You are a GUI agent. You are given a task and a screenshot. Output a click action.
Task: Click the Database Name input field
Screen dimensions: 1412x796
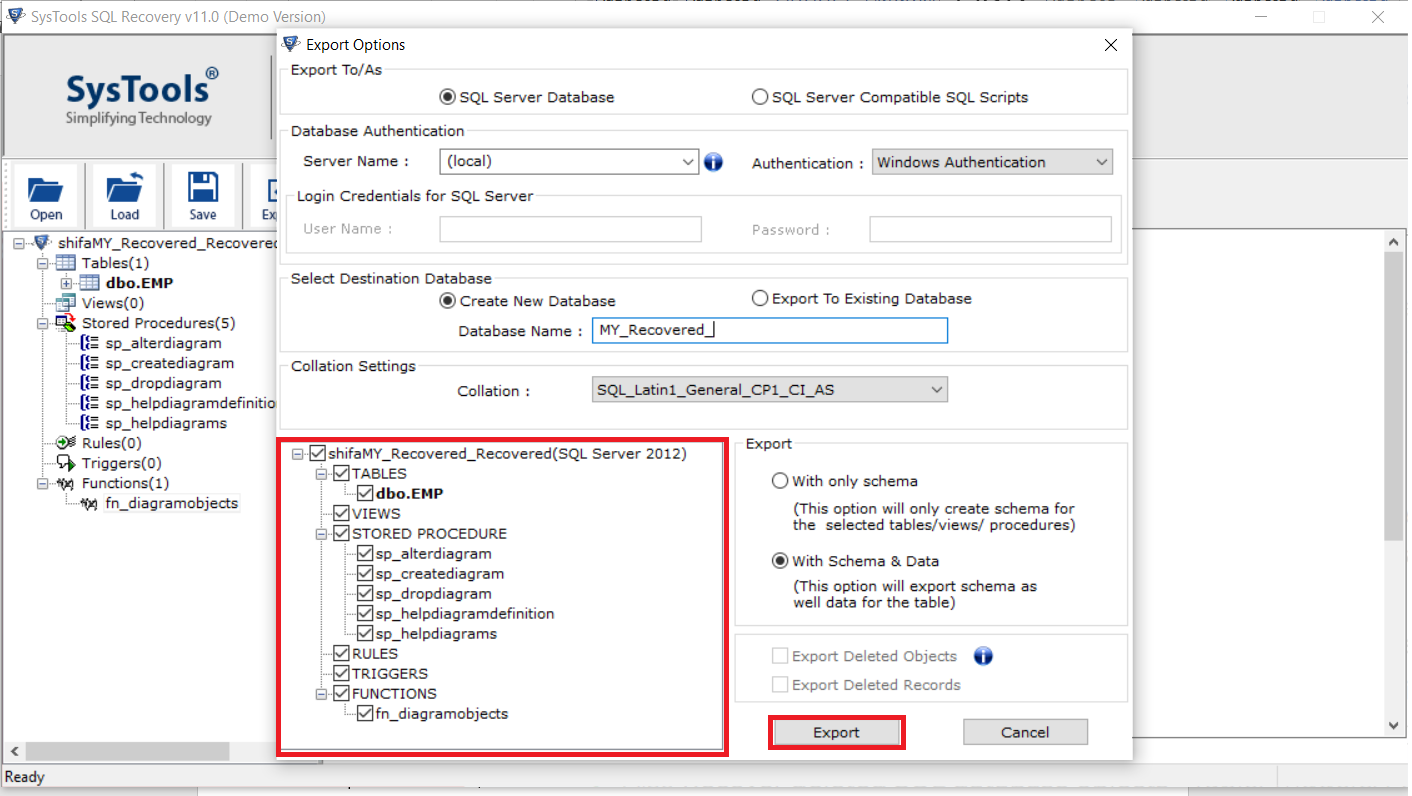coord(769,330)
